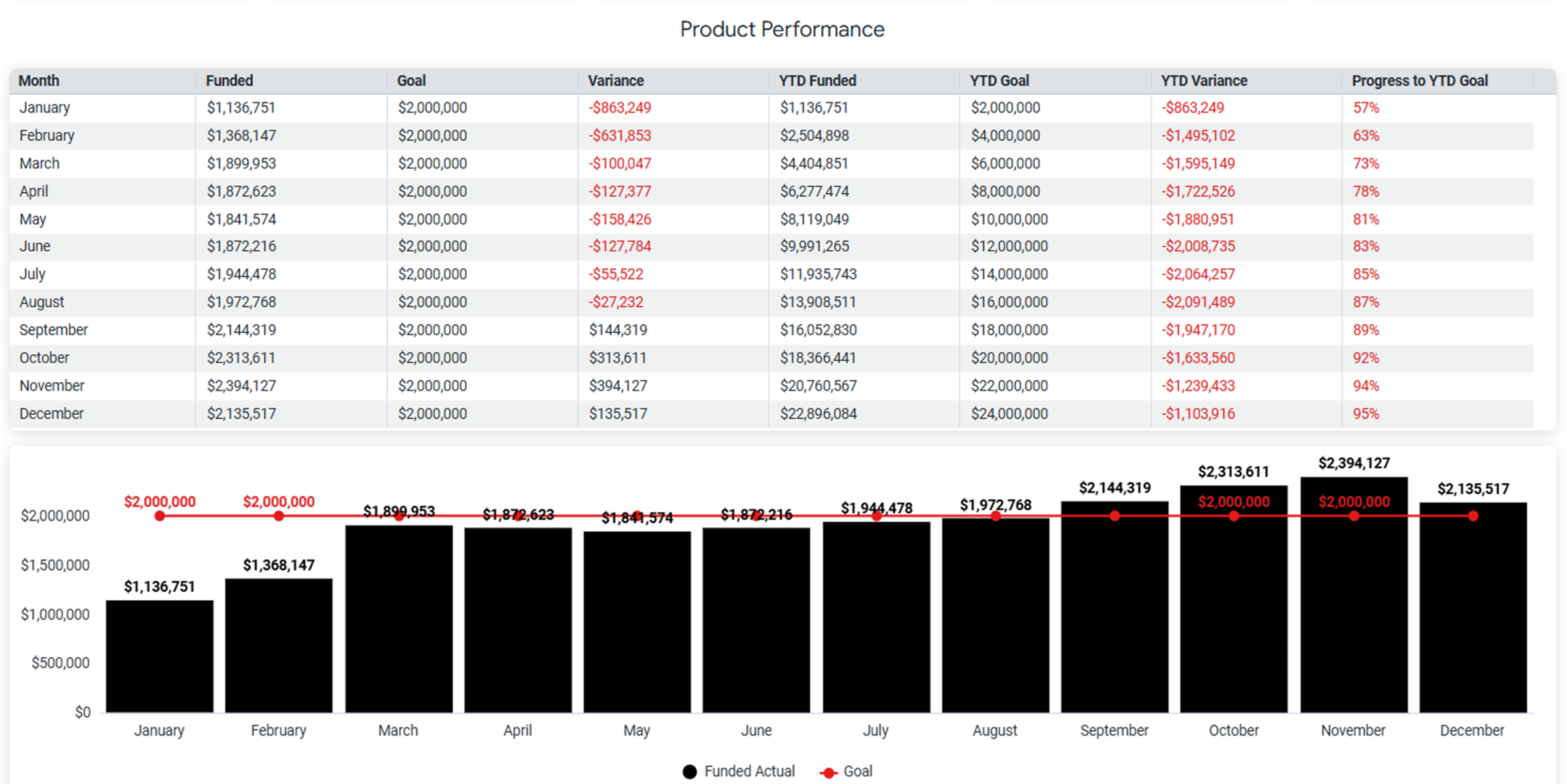
Task: Click January's 57% progress cell
Action: coord(1366,108)
